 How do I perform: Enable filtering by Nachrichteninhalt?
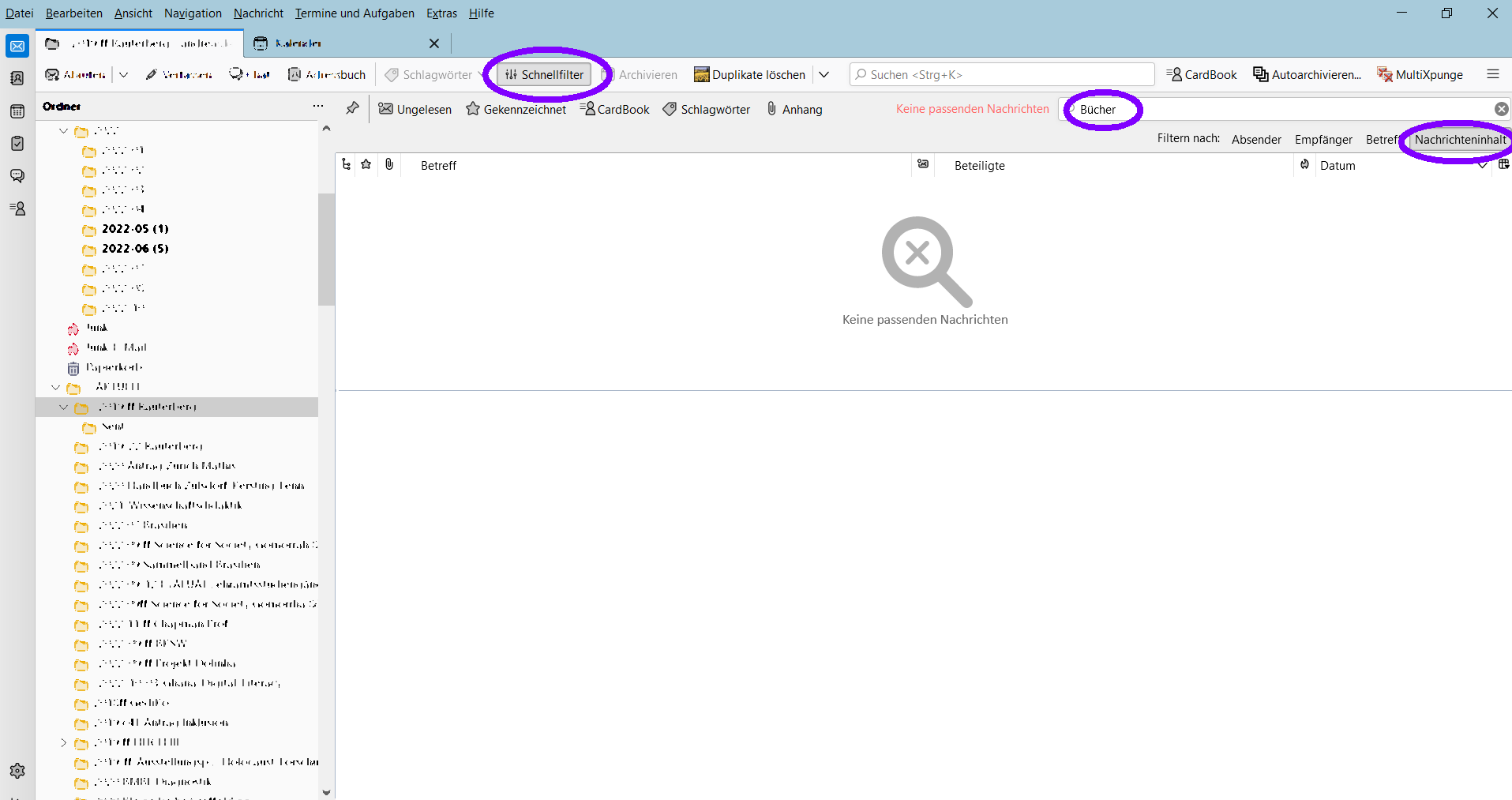[x=1460, y=139]
